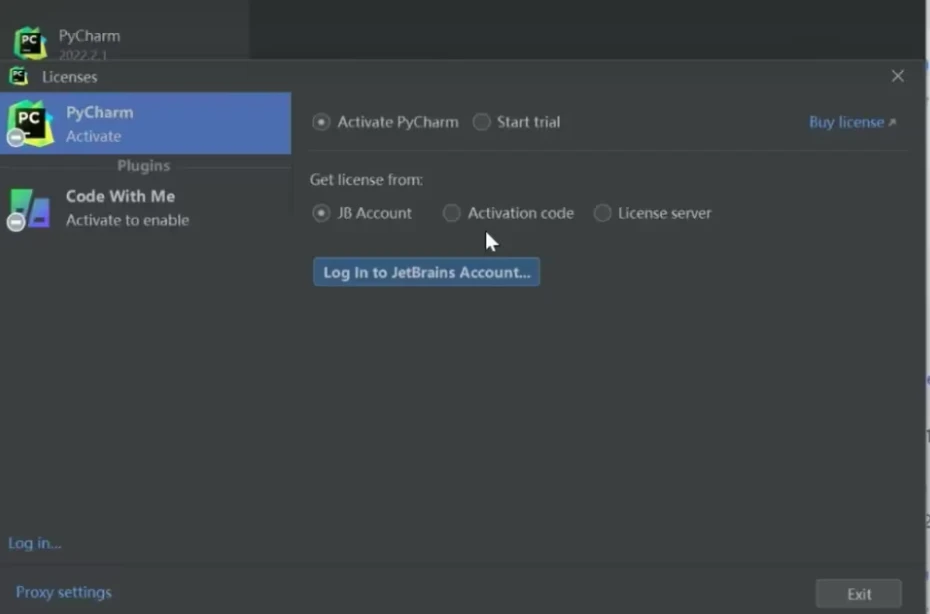Click PyCharm 2022.2.1 logo in background window
Screen dimensions: 930x614
pyautogui.click(x=30, y=43)
